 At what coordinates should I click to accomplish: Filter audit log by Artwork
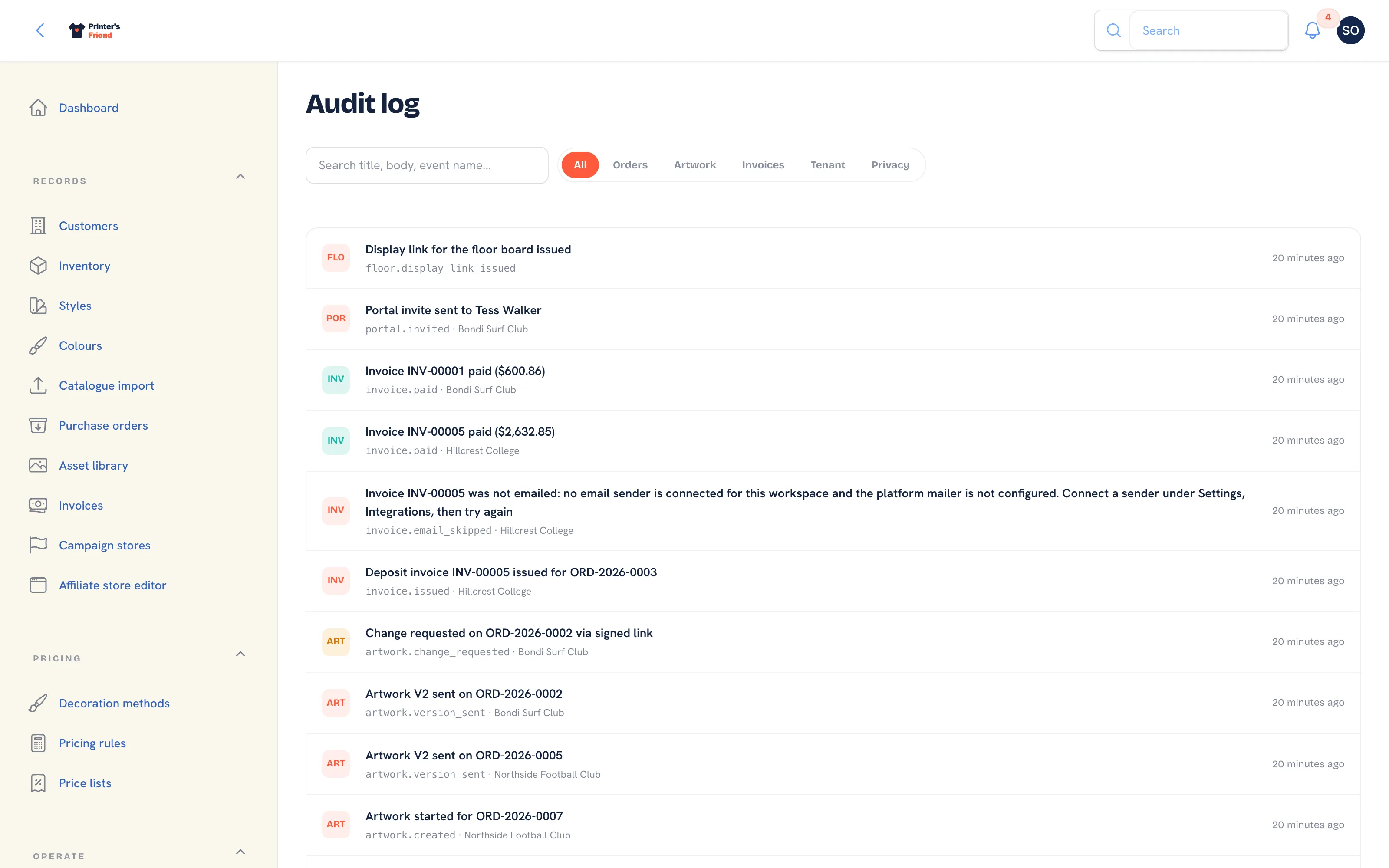click(694, 165)
